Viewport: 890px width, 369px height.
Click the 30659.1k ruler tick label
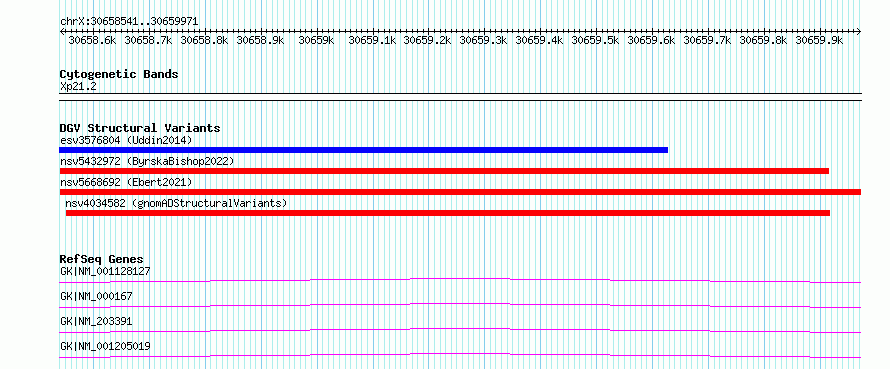point(372,40)
